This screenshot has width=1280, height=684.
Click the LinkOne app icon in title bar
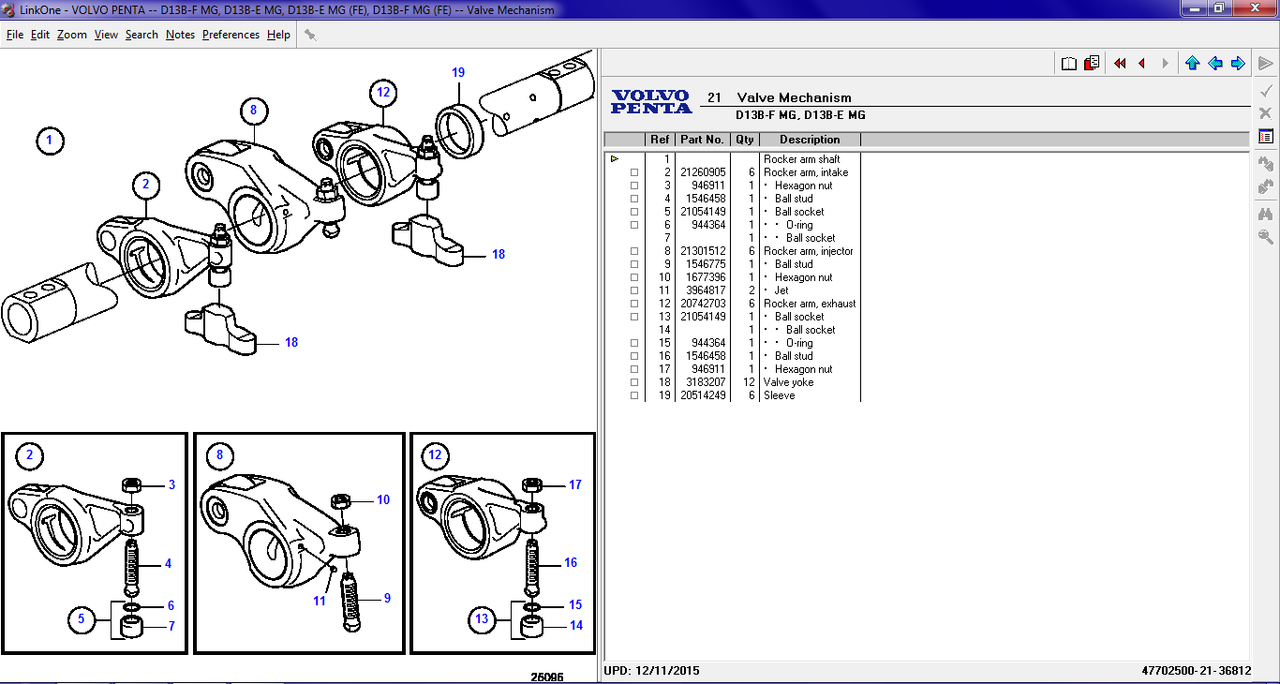pos(9,9)
